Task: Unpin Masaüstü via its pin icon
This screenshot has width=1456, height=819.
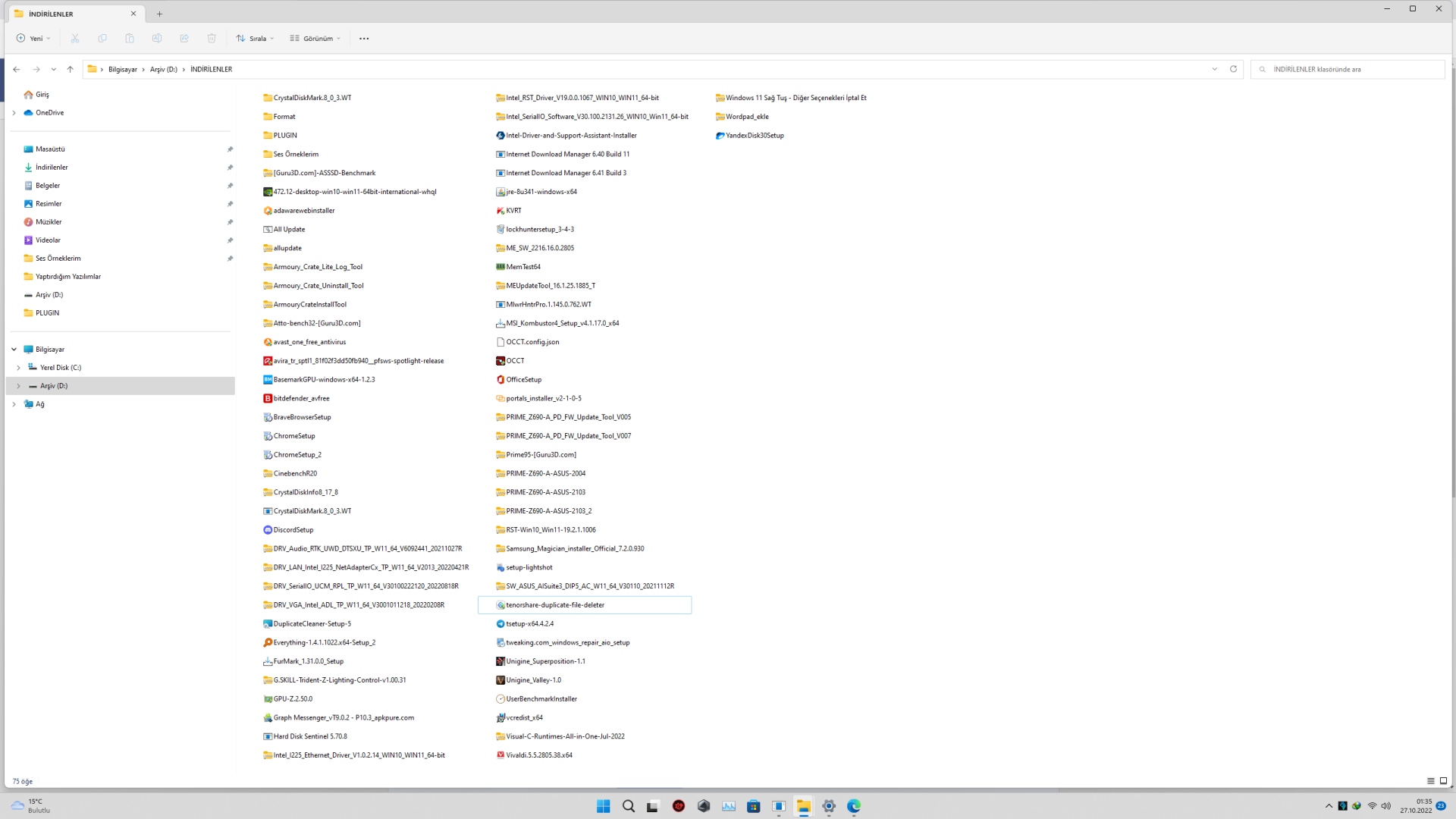Action: tap(230, 149)
